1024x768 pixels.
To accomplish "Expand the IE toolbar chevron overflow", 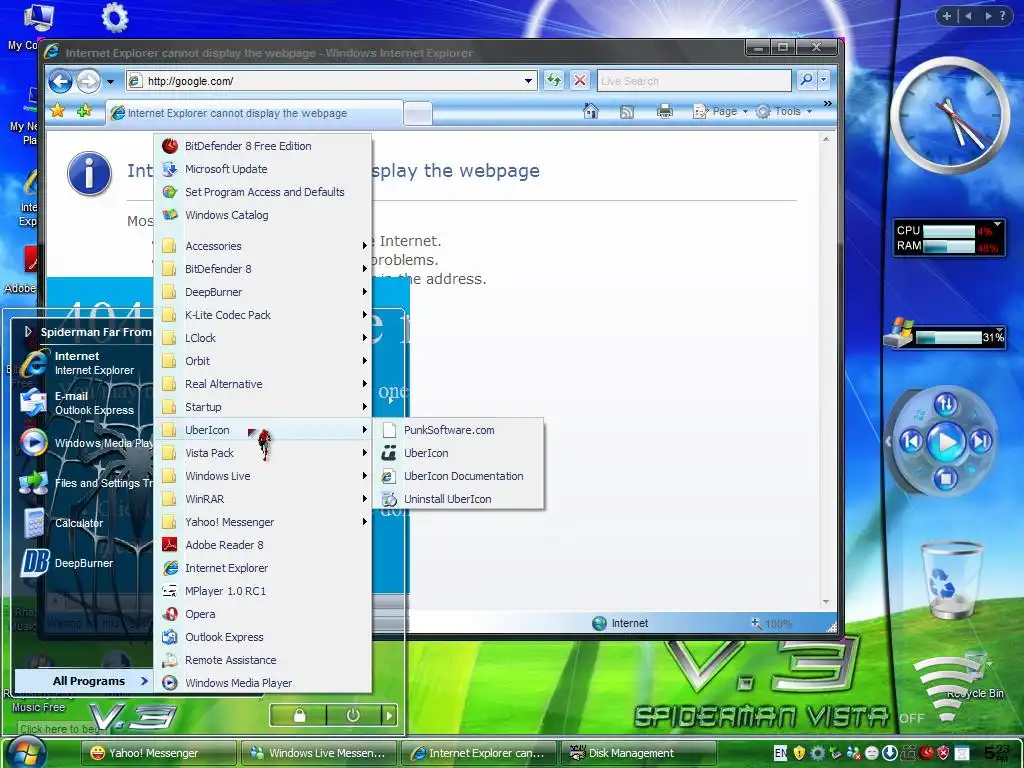I will coord(827,104).
